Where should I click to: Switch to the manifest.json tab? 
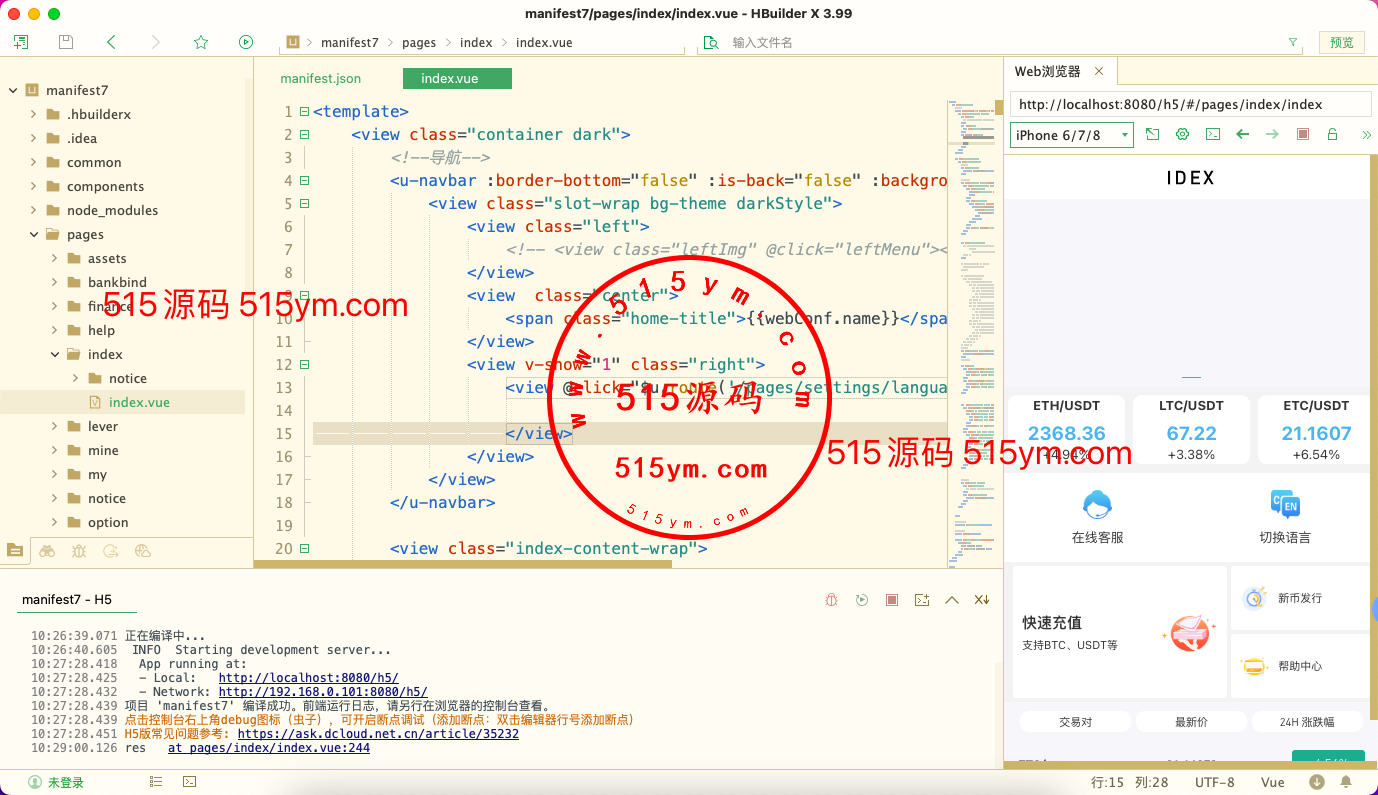click(321, 78)
